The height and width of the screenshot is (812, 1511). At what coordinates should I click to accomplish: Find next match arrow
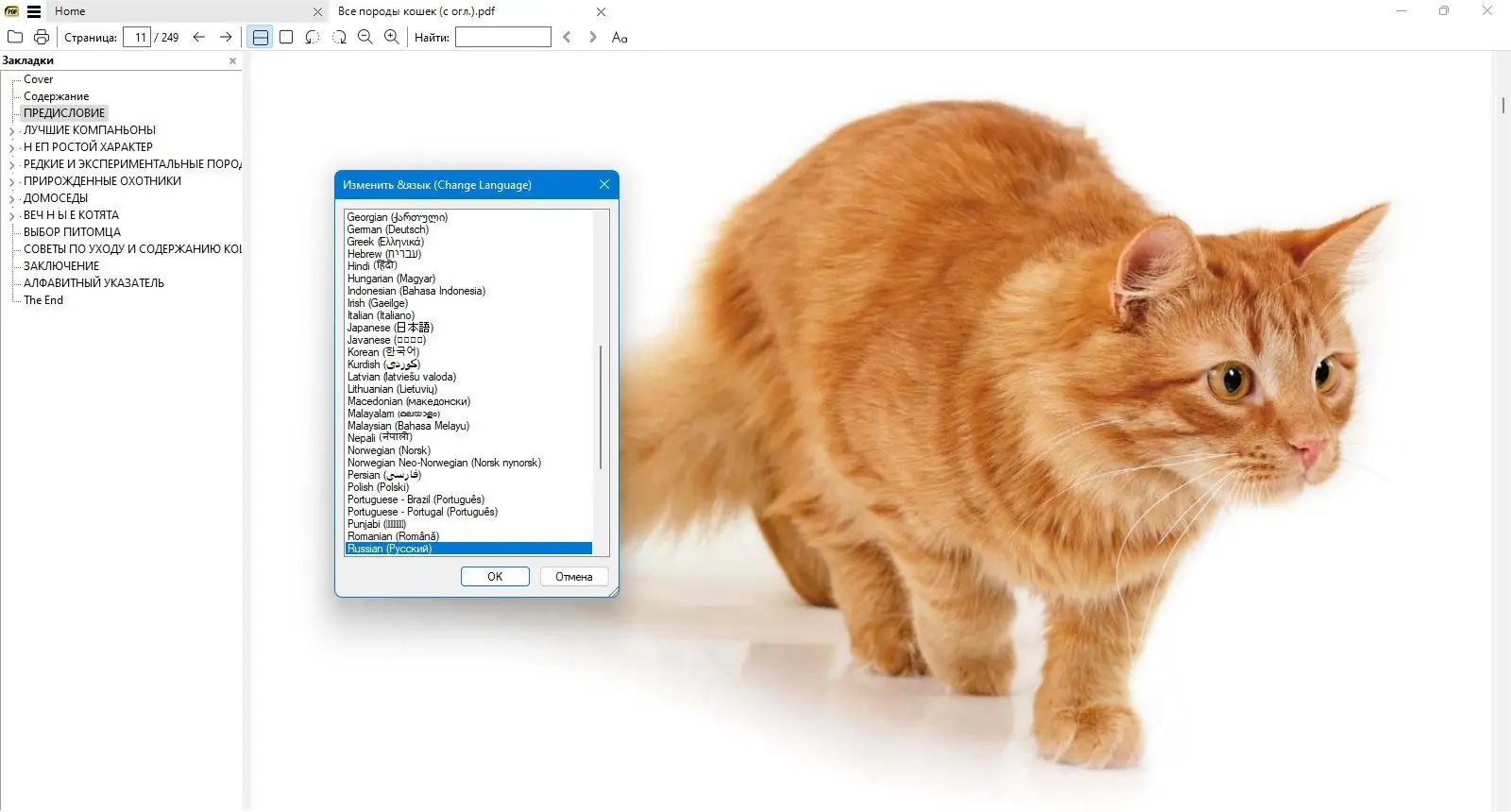(593, 37)
